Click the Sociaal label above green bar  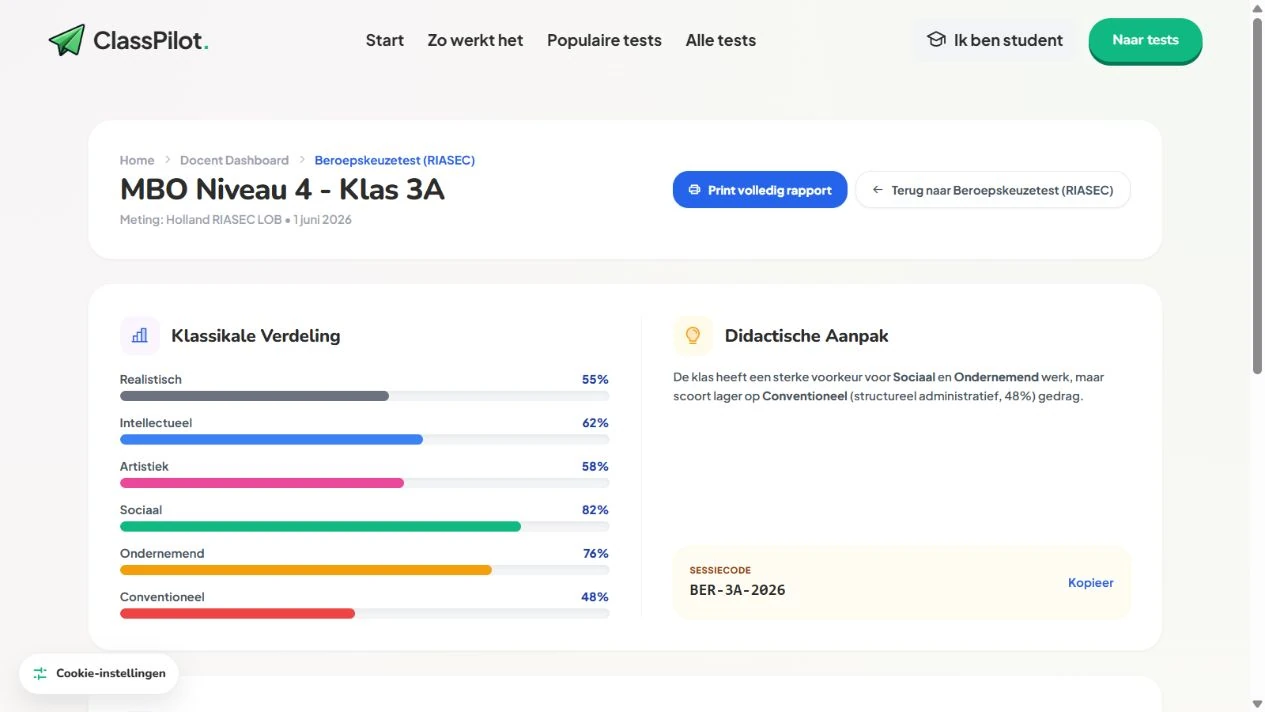pyautogui.click(x=141, y=510)
